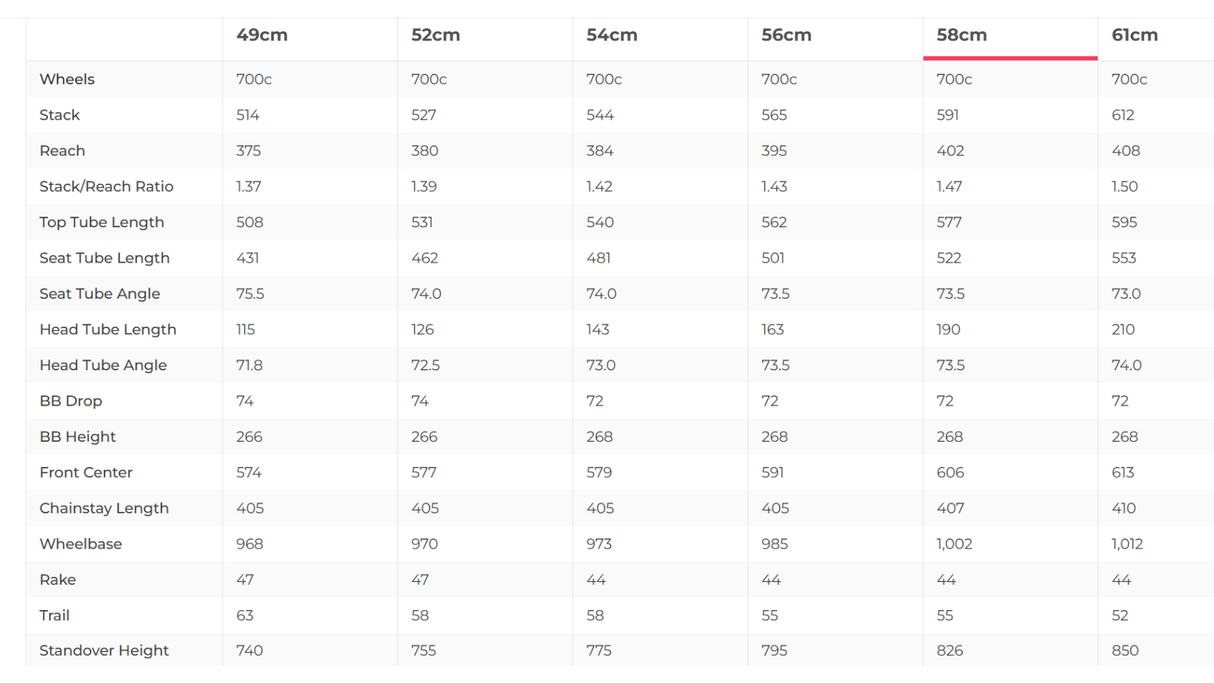Select the 52cm Front Center value 577
This screenshot has width=1214, height=683.
point(424,472)
